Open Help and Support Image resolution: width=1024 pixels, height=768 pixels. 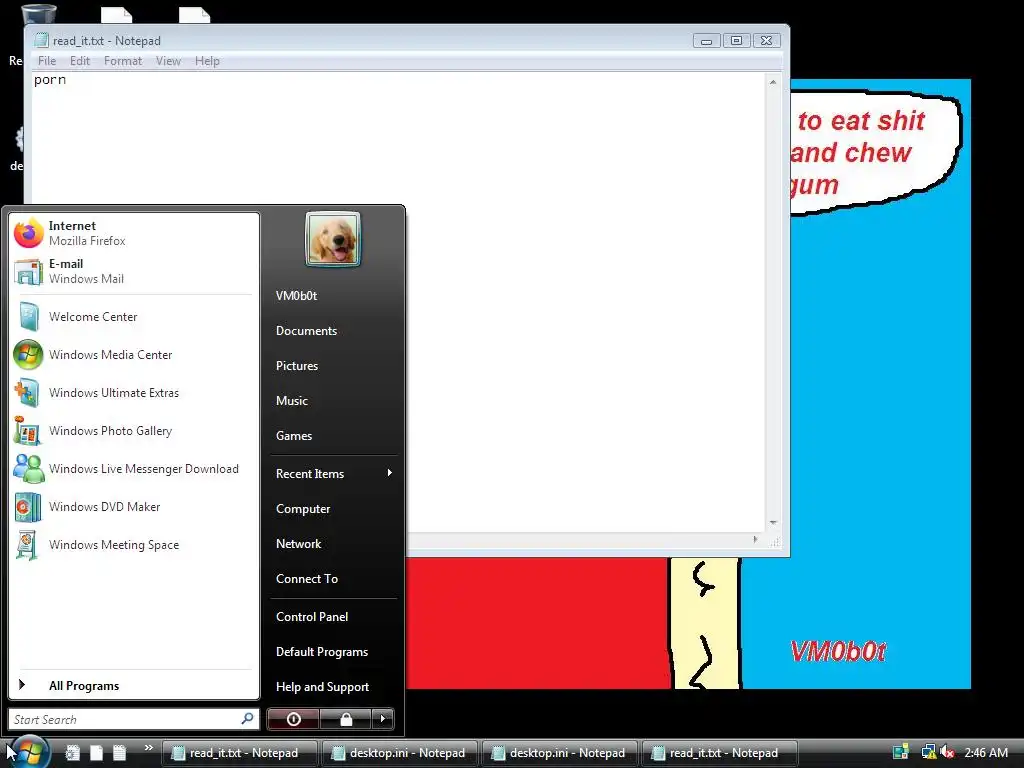(x=333, y=687)
